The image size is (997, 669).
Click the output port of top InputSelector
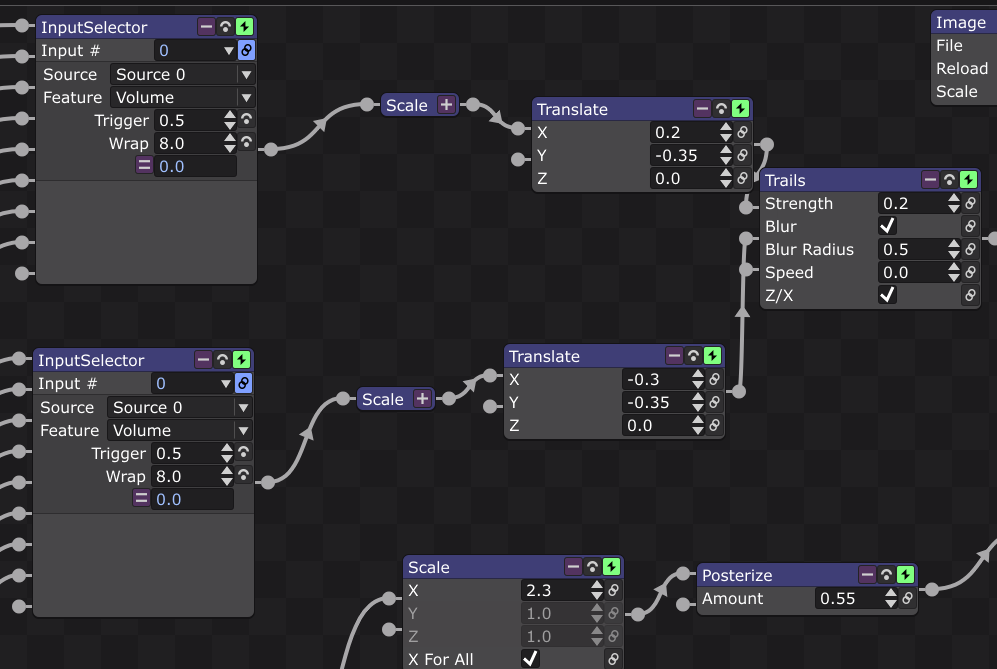271,149
